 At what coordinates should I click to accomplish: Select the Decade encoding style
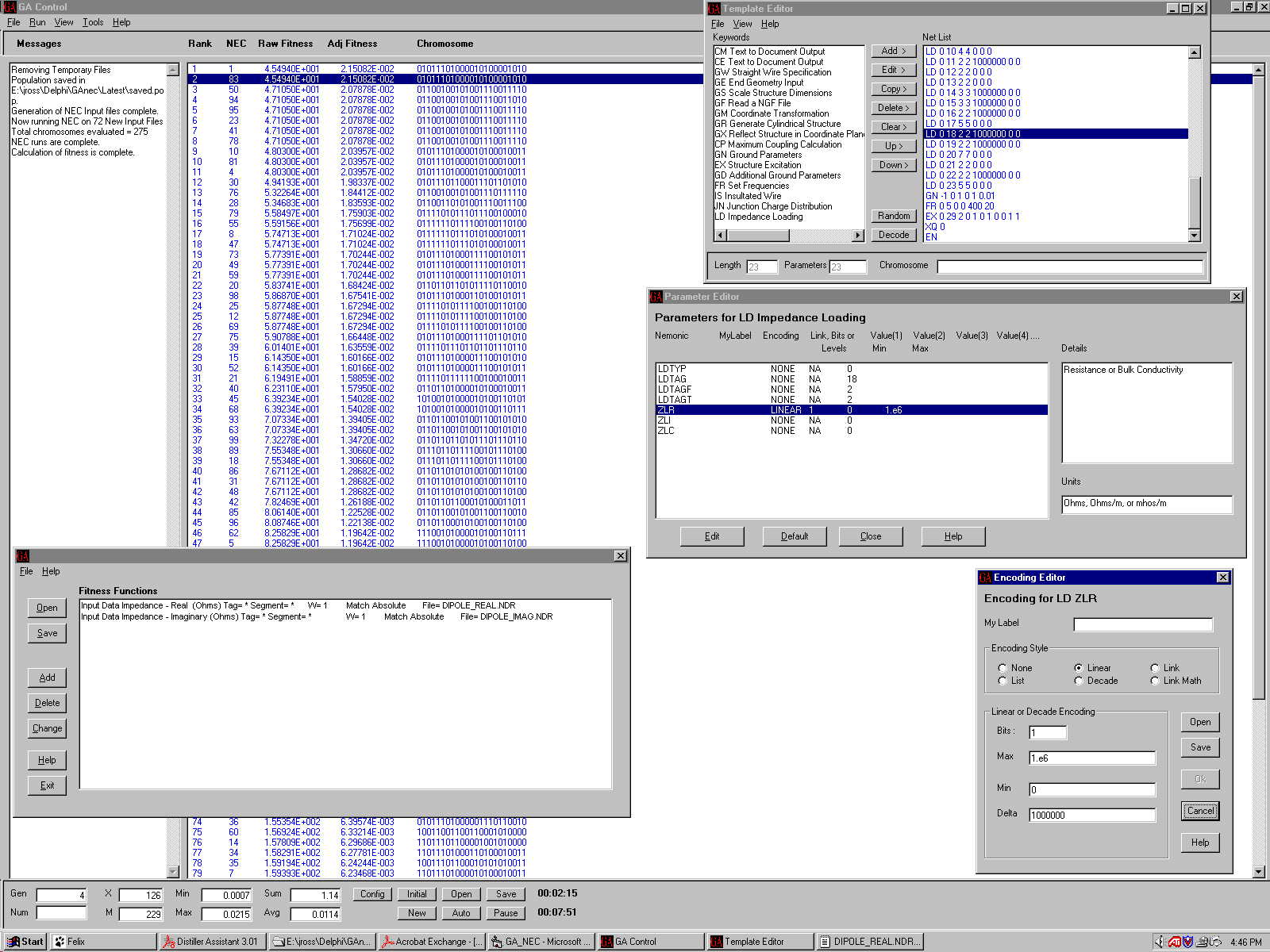[x=1079, y=681]
